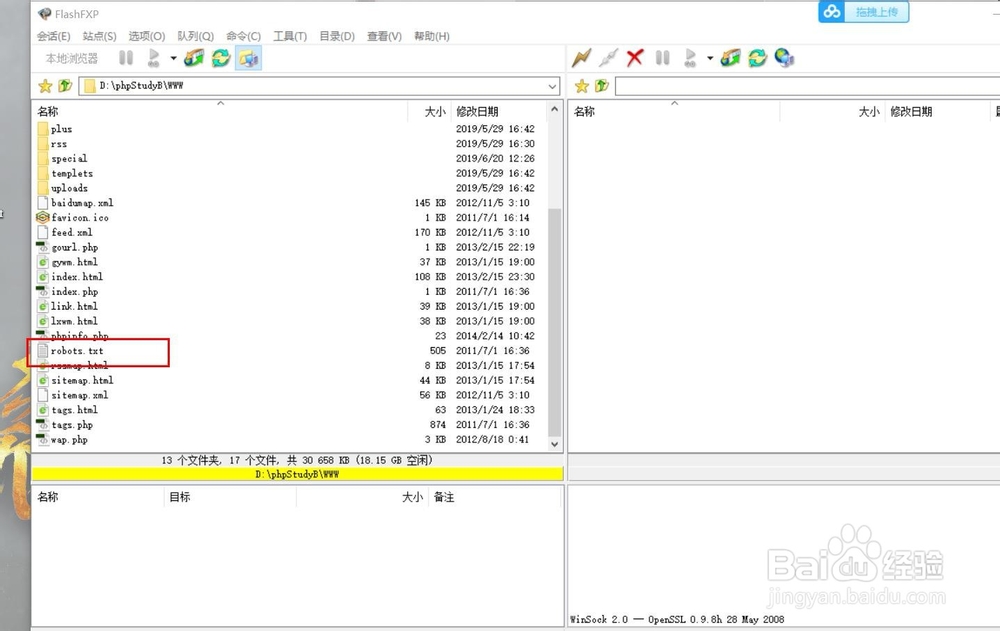Refresh the local file listing
1000x631 pixels.
(222, 58)
